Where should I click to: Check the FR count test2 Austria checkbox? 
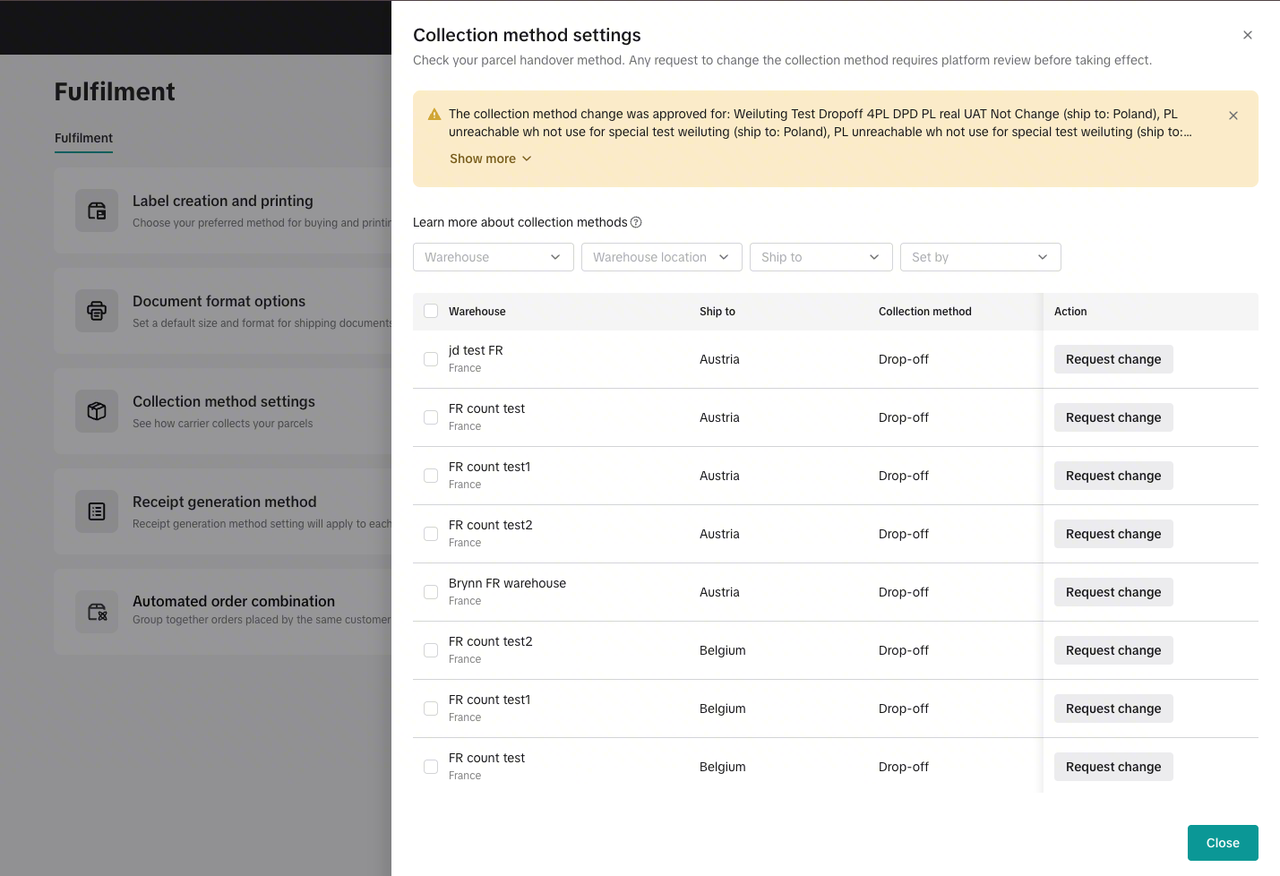[431, 534]
